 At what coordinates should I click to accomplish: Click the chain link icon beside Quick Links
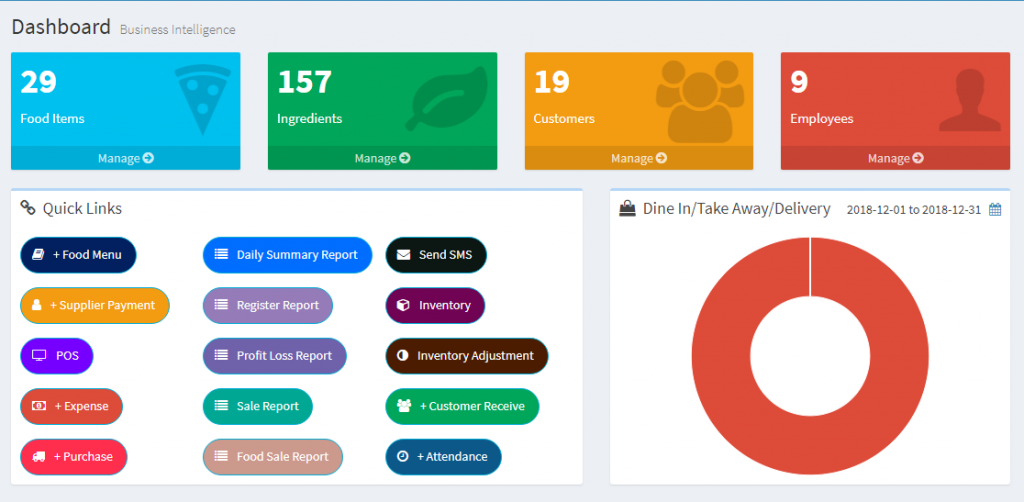point(28,208)
